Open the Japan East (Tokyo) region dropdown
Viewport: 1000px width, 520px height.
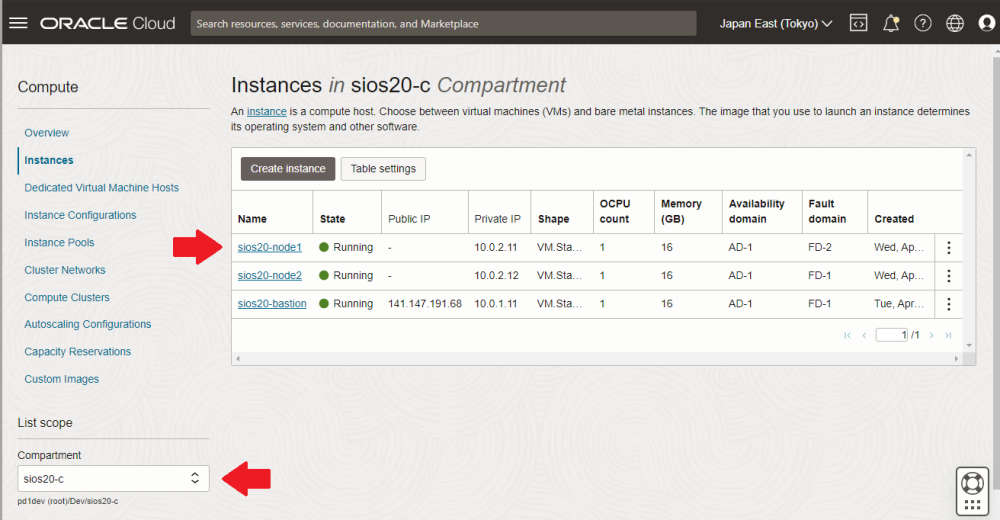point(776,24)
